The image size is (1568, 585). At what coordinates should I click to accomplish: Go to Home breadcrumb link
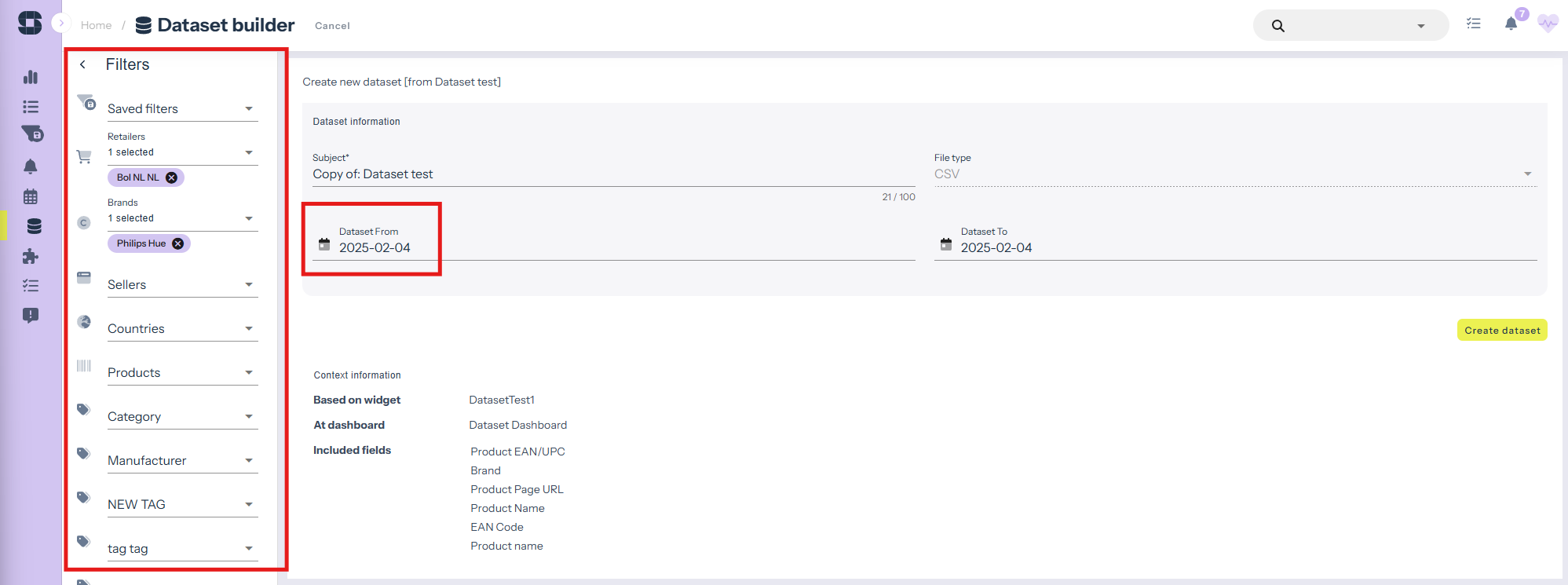click(x=96, y=25)
